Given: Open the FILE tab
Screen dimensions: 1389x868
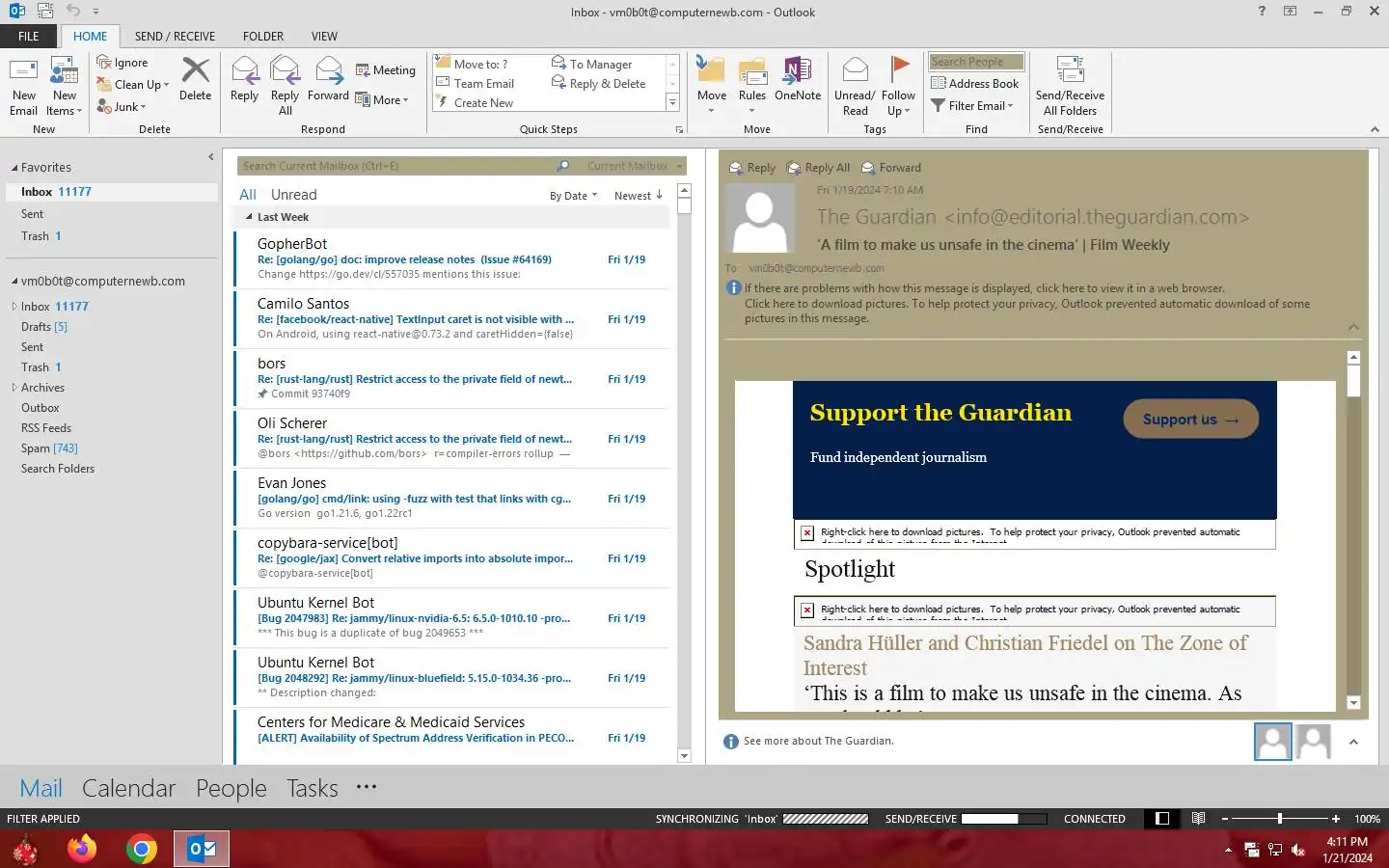Looking at the screenshot, I should click(29, 37).
